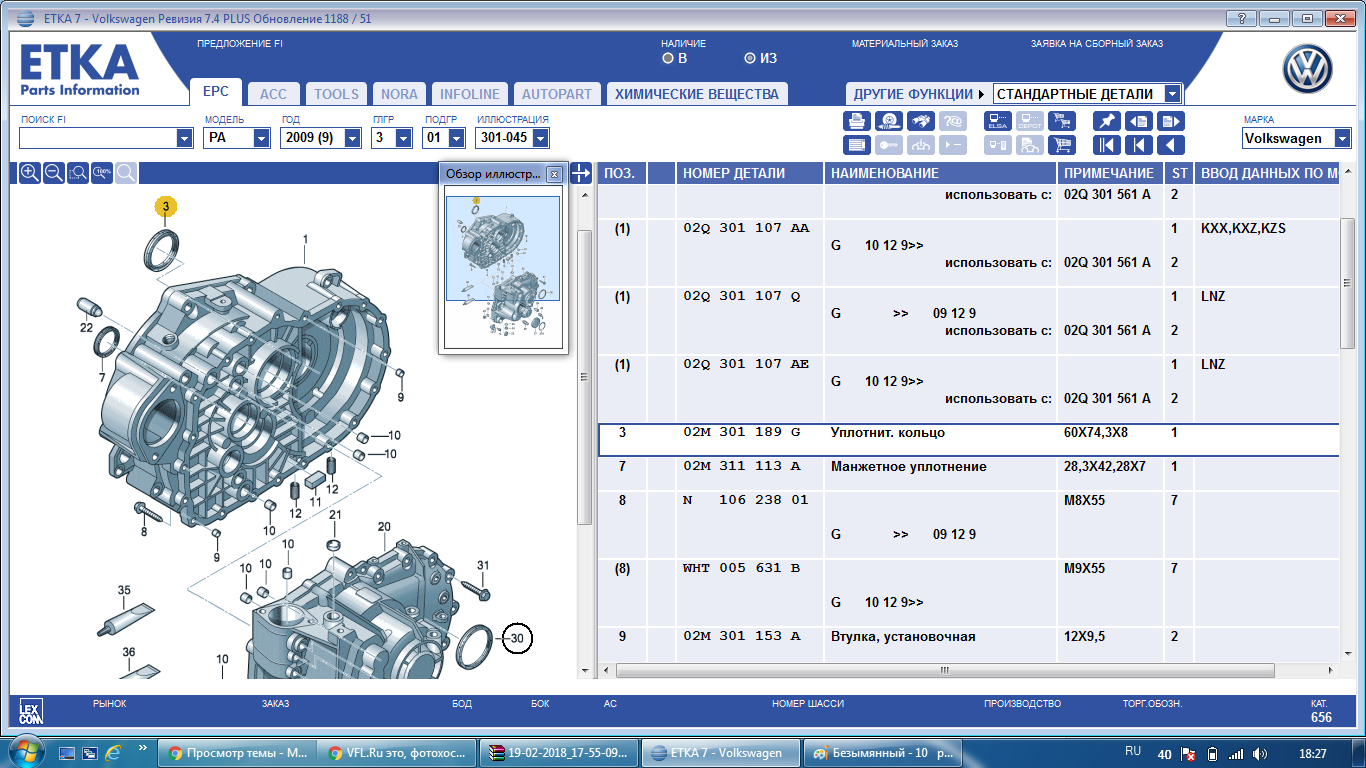
Task: Click the plain left arrow icon
Action: [x=1170, y=145]
